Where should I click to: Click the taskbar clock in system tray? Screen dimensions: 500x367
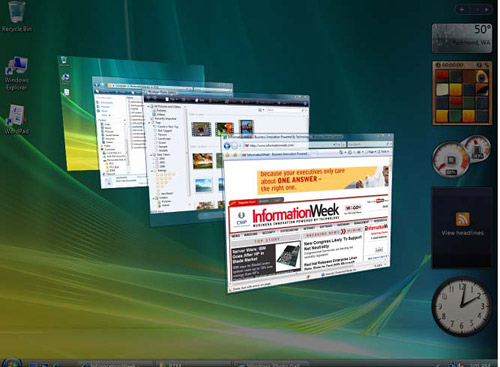(x=480, y=365)
